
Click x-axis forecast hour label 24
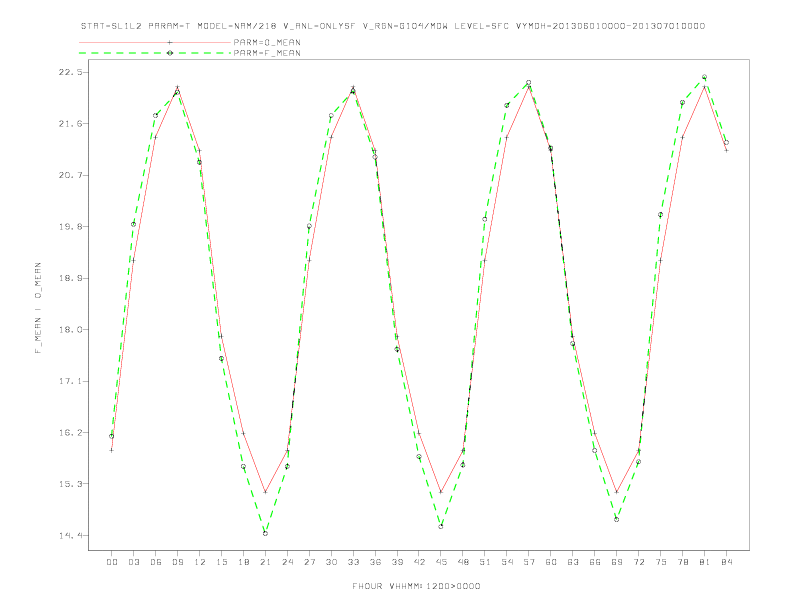(x=287, y=562)
